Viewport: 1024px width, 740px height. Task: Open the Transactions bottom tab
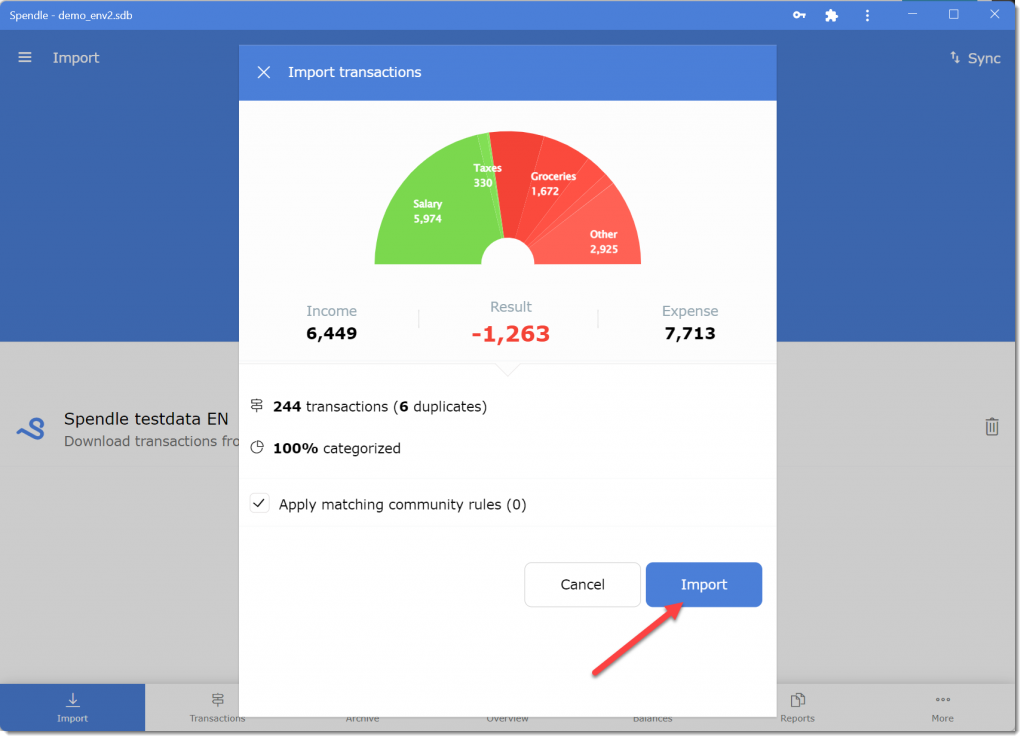click(217, 708)
